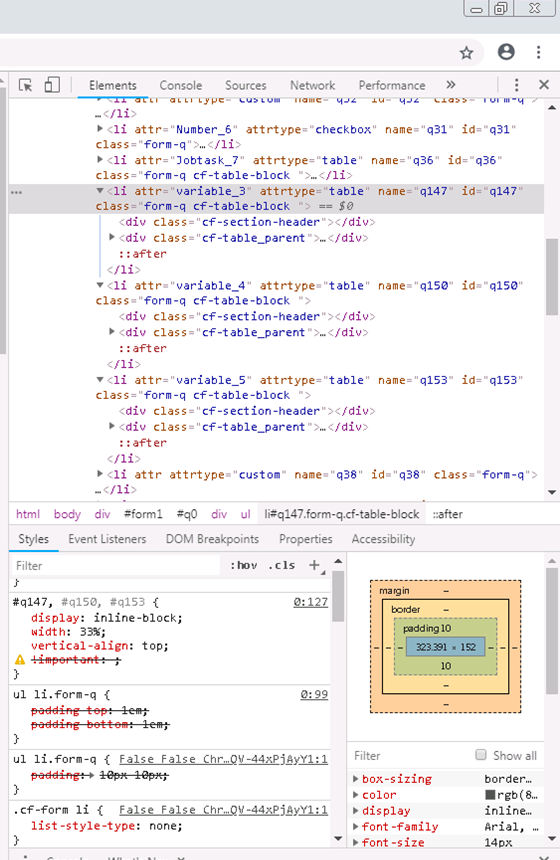560x860 pixels.
Task: Open DOM Breakpoints subtab
Action: pos(212,539)
